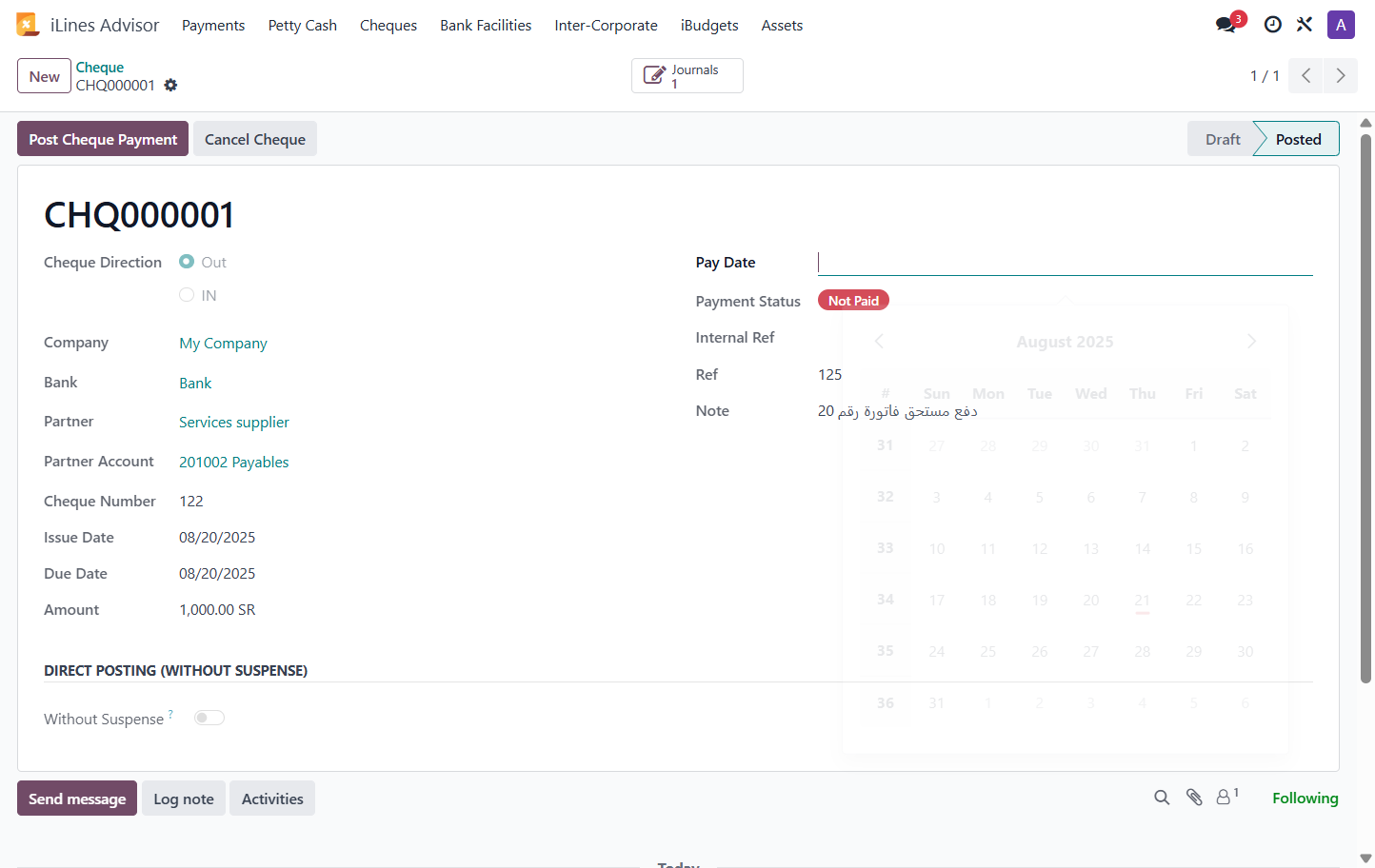Click the Following status button

tap(1305, 798)
